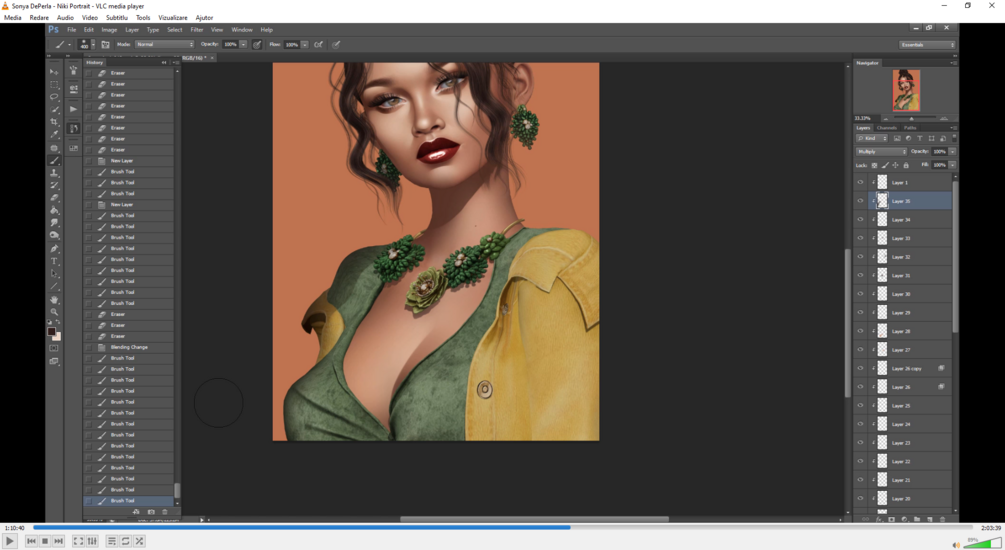Open VLC Media menu
Viewport: 1005px width, 550px height.
13,18
